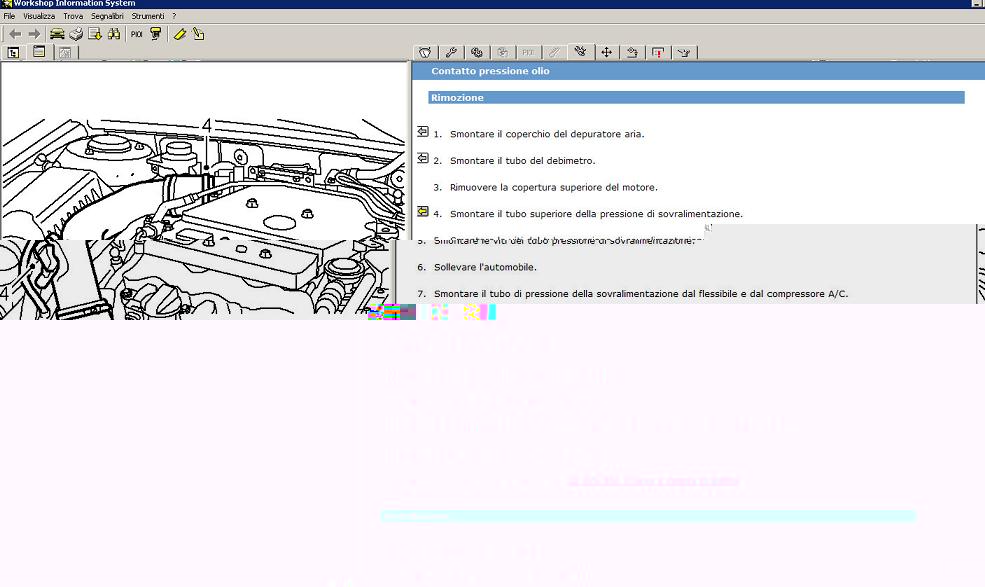
Task: Click the yellow stamp tool icon
Action: tap(155, 34)
